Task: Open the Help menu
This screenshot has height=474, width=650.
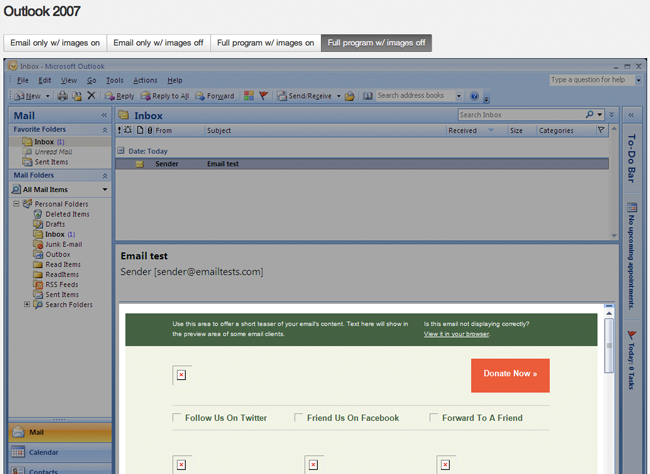Action: pos(175,80)
